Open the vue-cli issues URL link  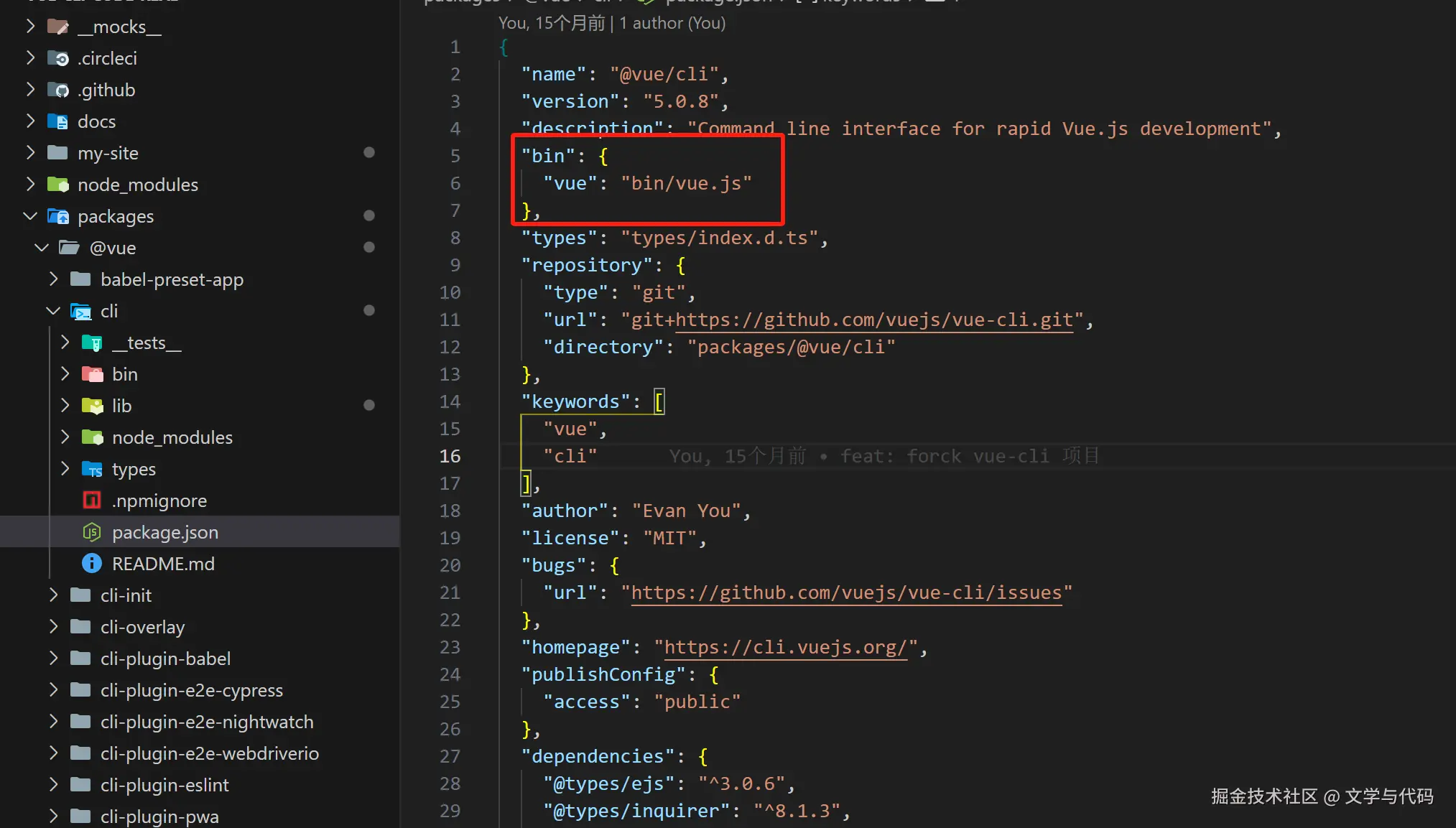(845, 592)
